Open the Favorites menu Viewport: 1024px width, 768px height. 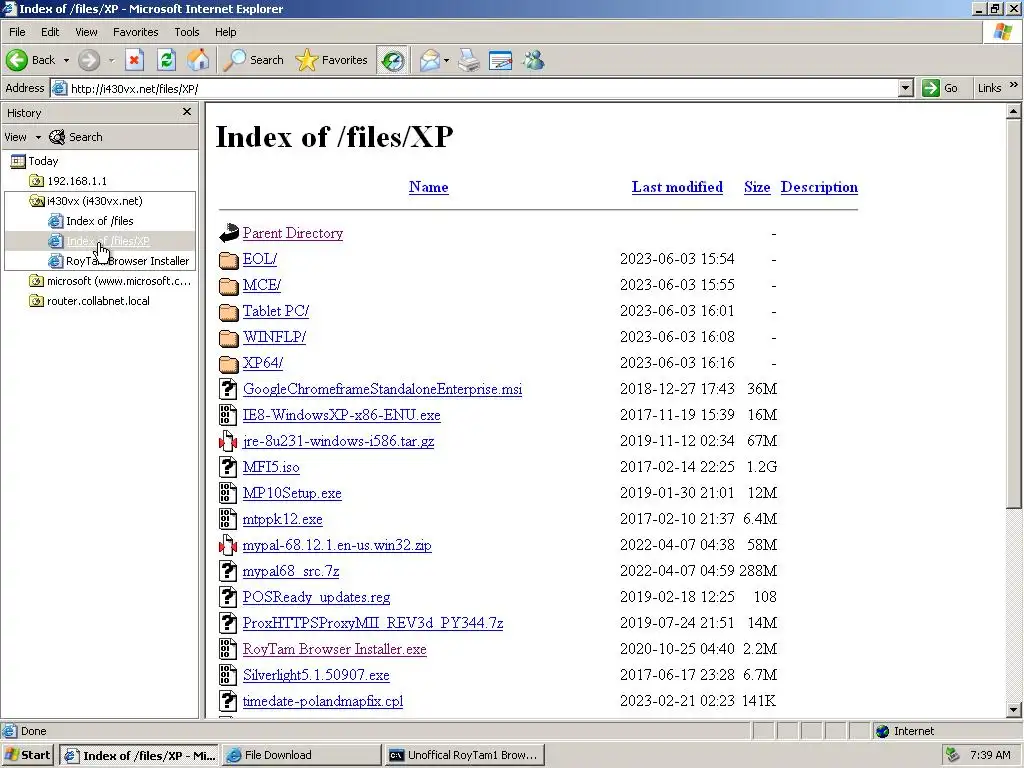point(135,32)
